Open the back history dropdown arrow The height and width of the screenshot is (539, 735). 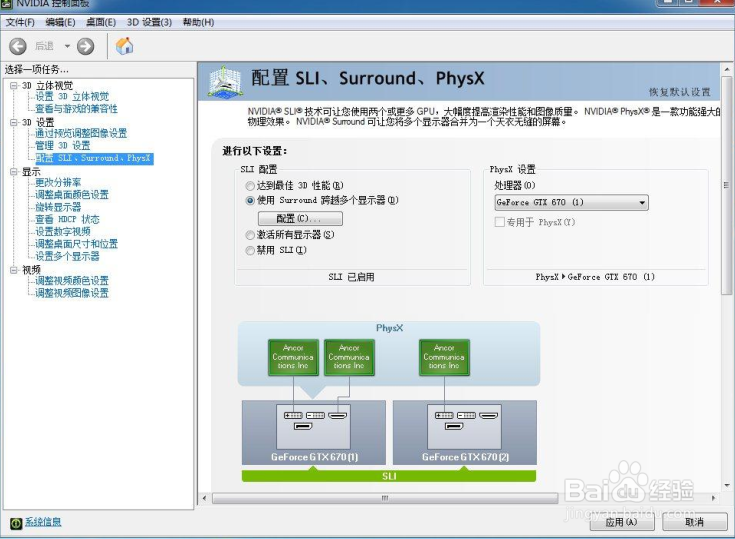67,46
